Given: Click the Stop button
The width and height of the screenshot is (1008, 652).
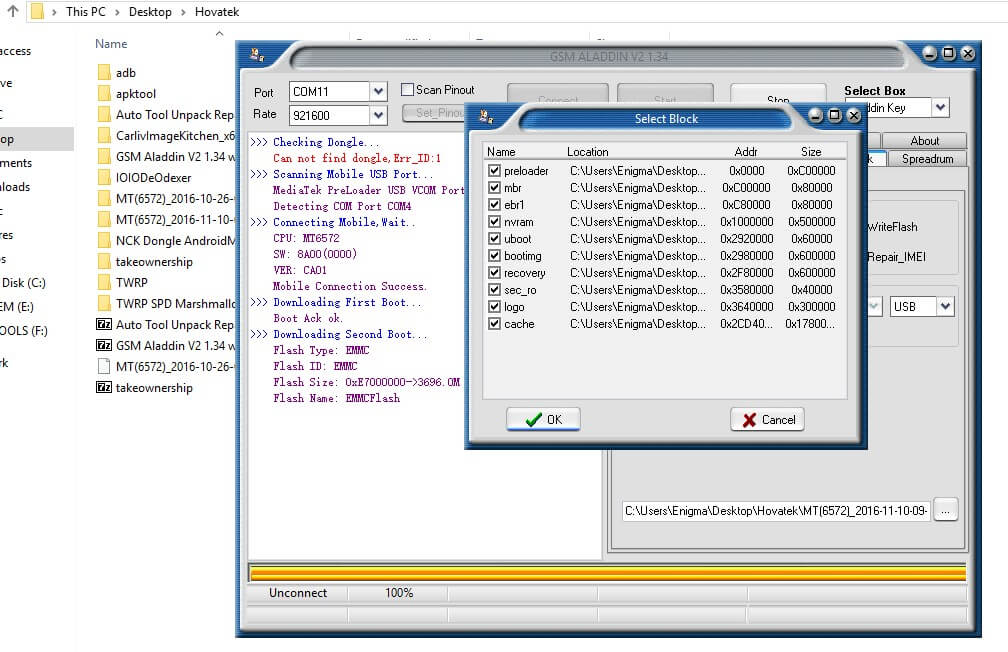Looking at the screenshot, I should 778,95.
